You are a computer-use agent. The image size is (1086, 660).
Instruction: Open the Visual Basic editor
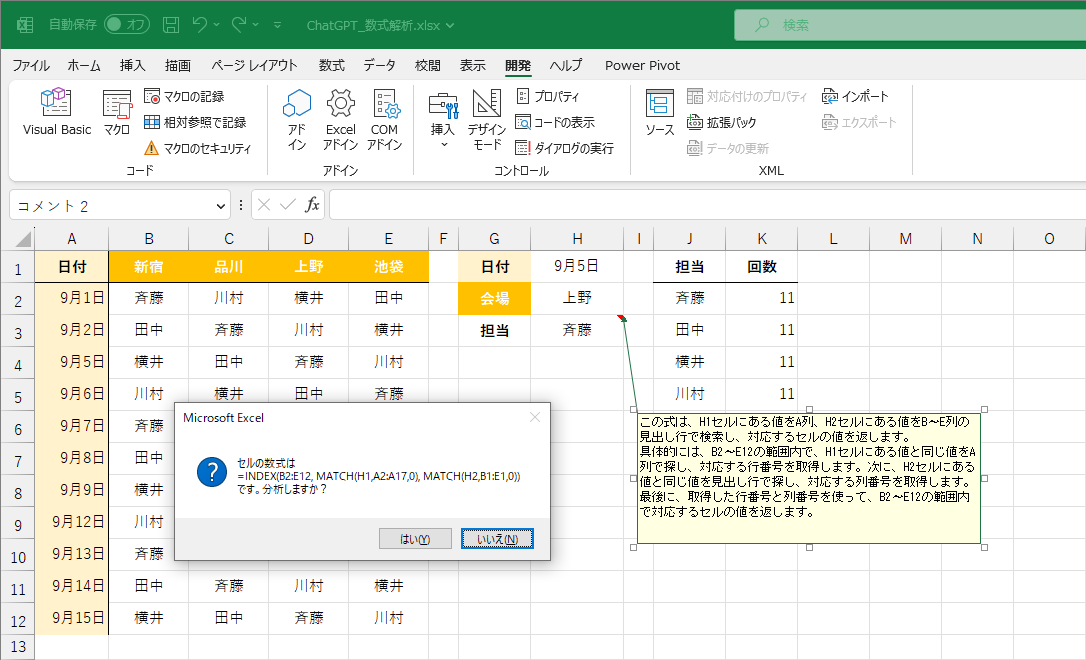56,112
